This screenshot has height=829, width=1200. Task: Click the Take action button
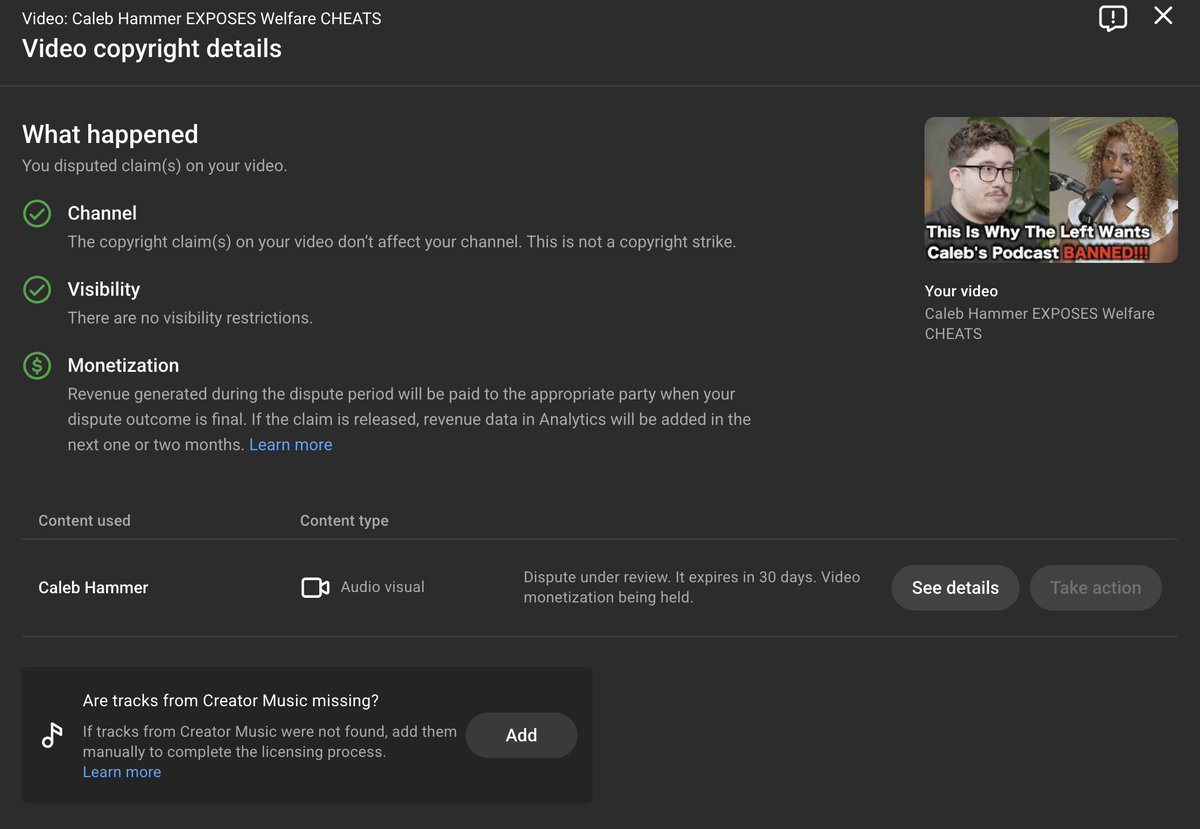(x=1095, y=588)
